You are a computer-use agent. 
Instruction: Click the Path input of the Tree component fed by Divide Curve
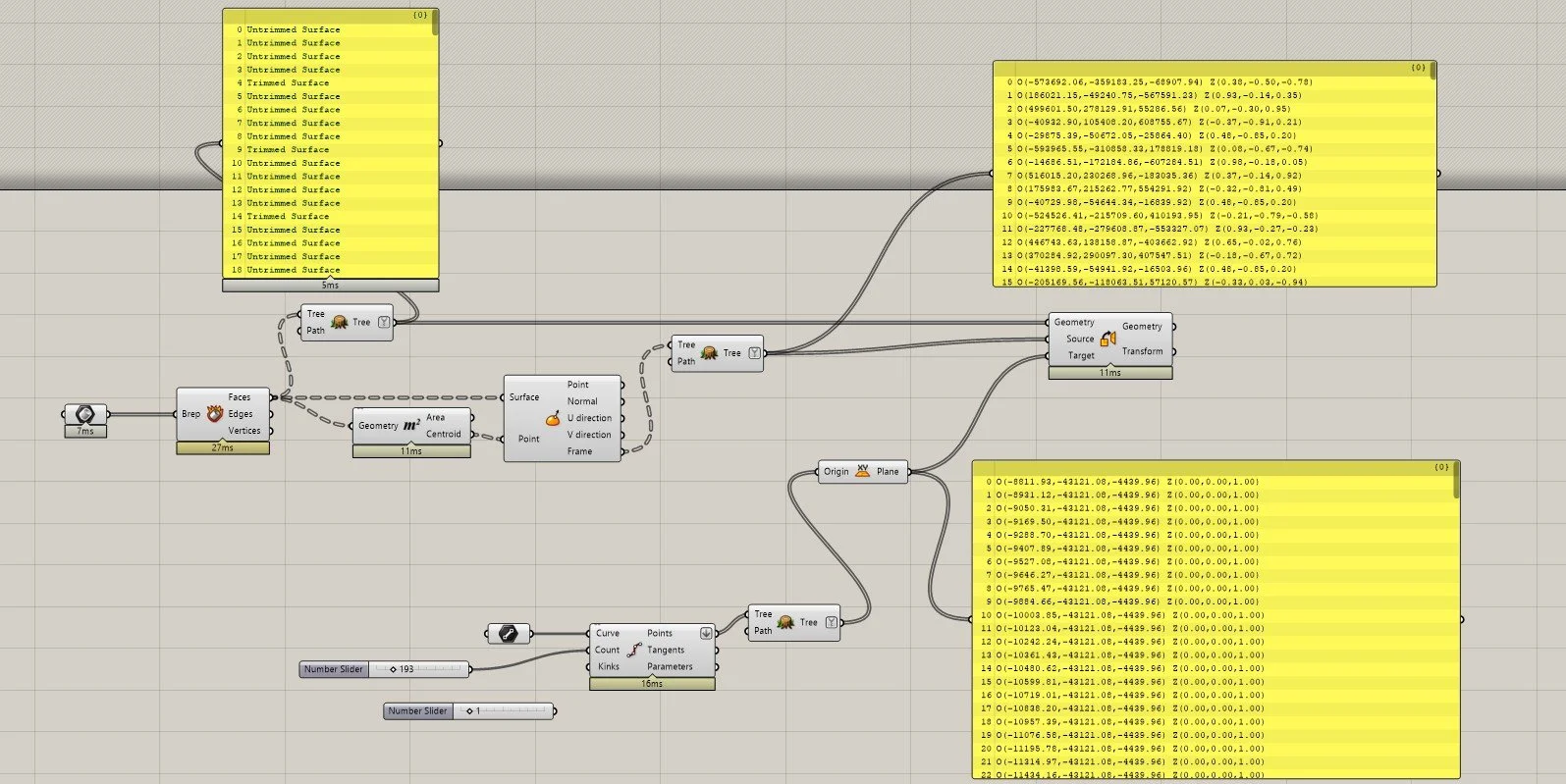(x=763, y=631)
